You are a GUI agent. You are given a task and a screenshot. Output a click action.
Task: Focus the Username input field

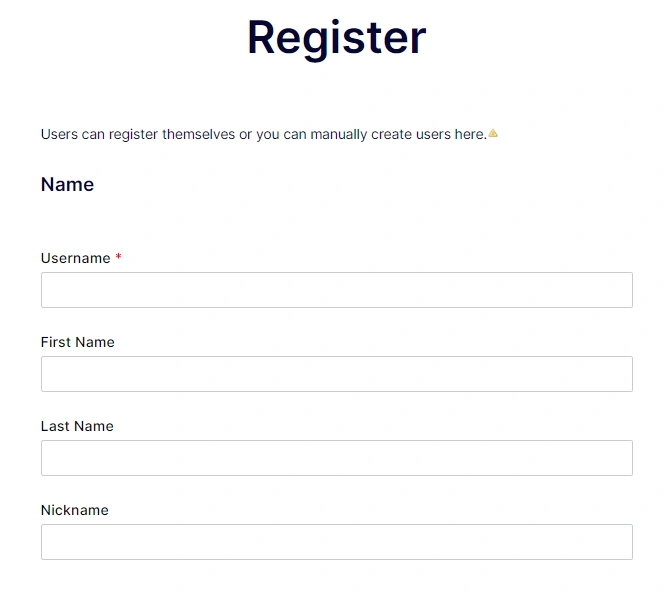click(336, 290)
